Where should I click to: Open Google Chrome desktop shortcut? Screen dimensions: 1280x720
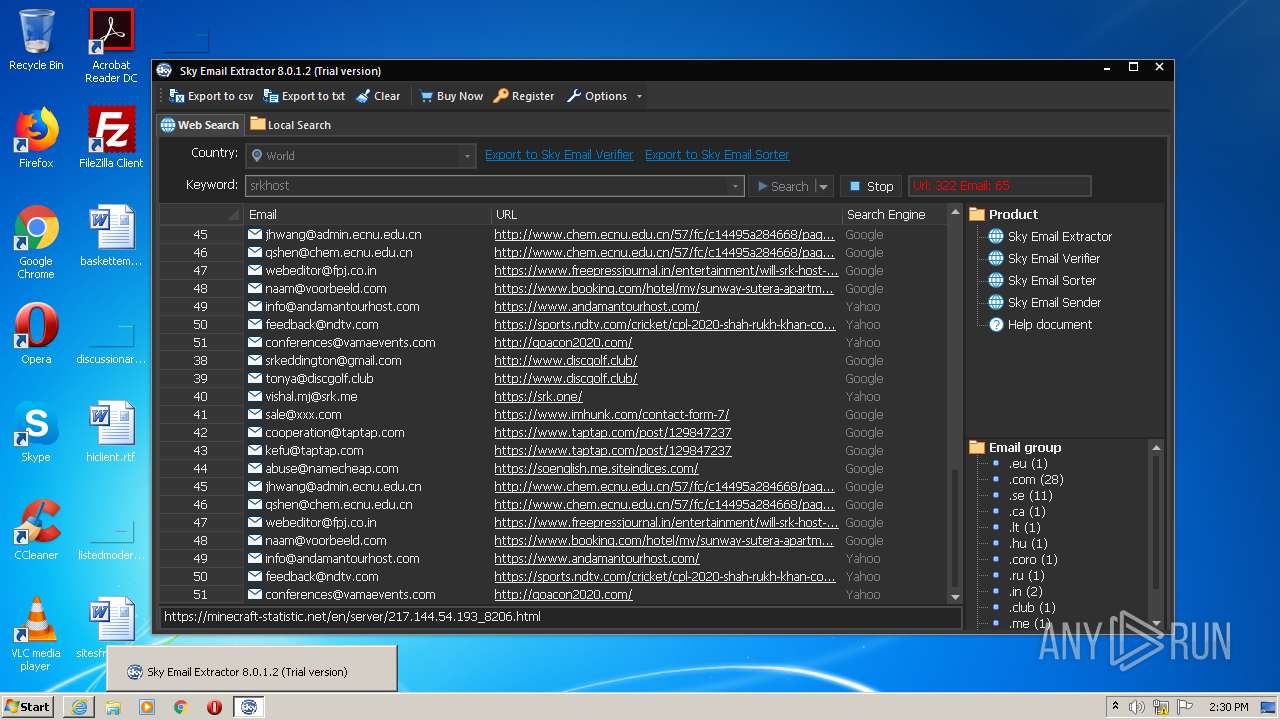click(36, 243)
